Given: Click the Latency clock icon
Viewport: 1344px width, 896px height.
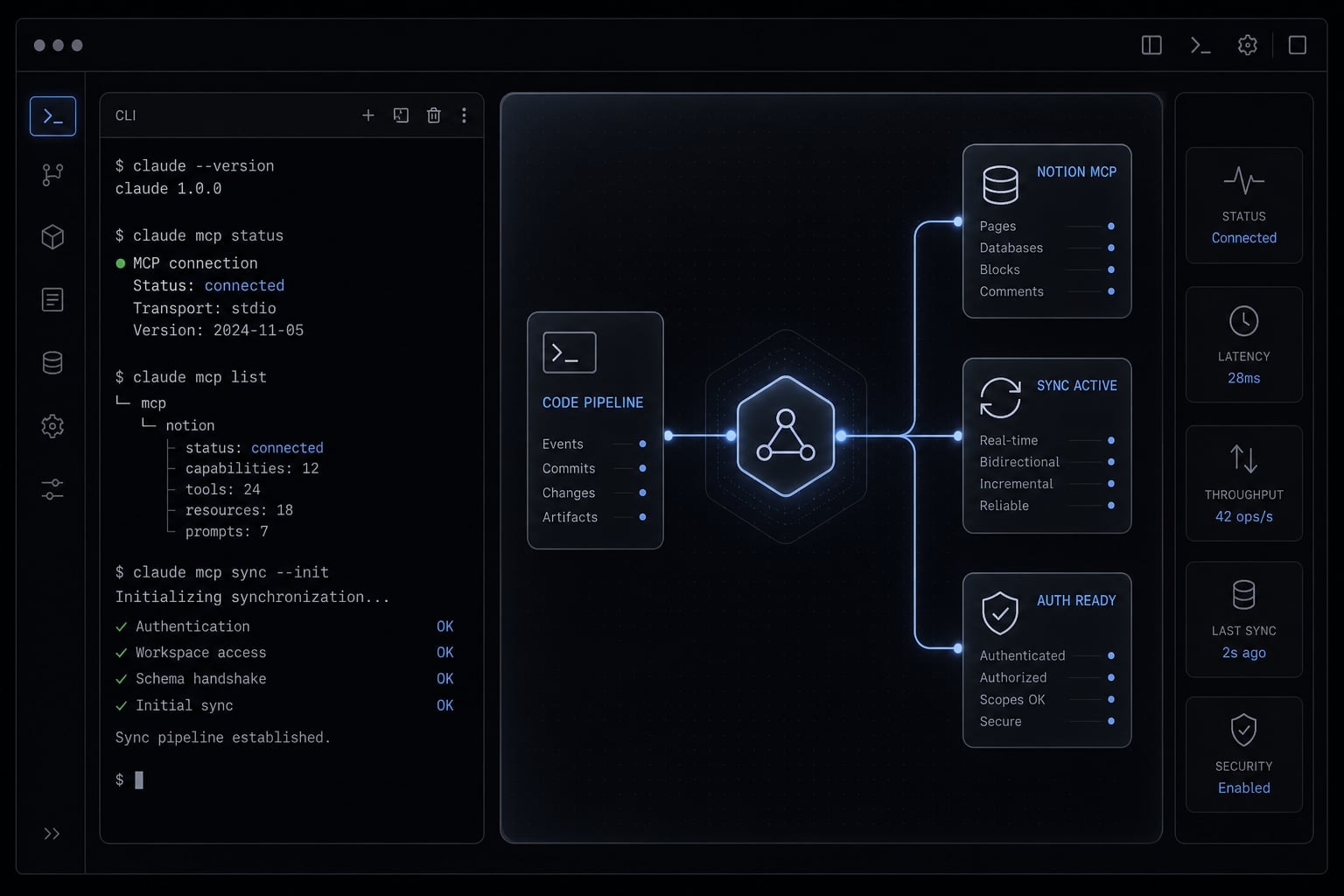Looking at the screenshot, I should (1243, 321).
